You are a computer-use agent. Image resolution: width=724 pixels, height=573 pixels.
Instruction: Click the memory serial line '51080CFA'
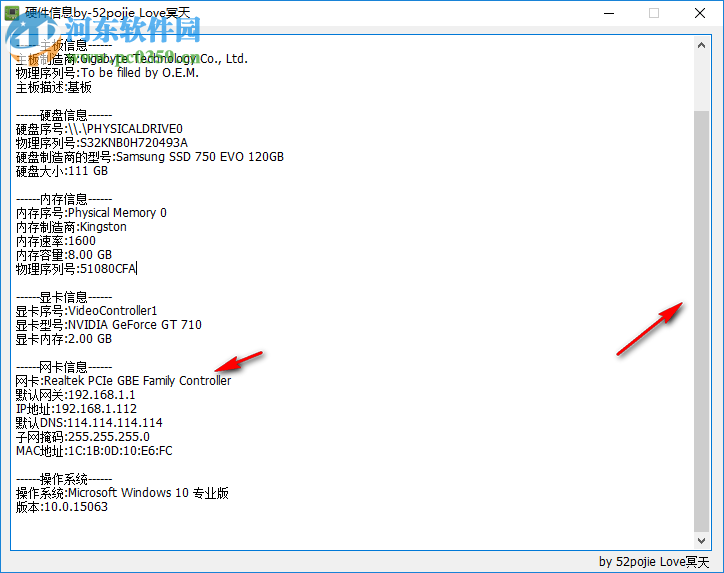click(76, 269)
